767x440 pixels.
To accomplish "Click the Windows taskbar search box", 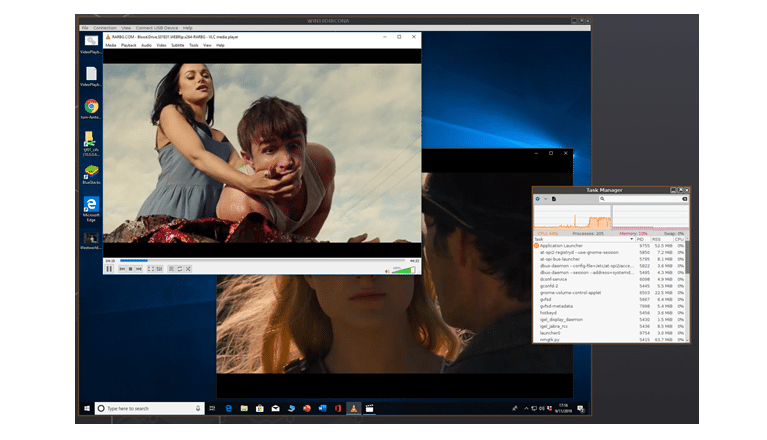I will (149, 408).
